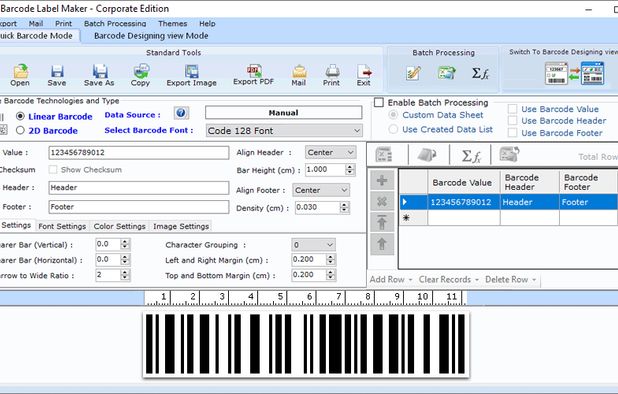The width and height of the screenshot is (618, 394).
Task: Switch to the Color Settings tab
Action: pos(119,226)
